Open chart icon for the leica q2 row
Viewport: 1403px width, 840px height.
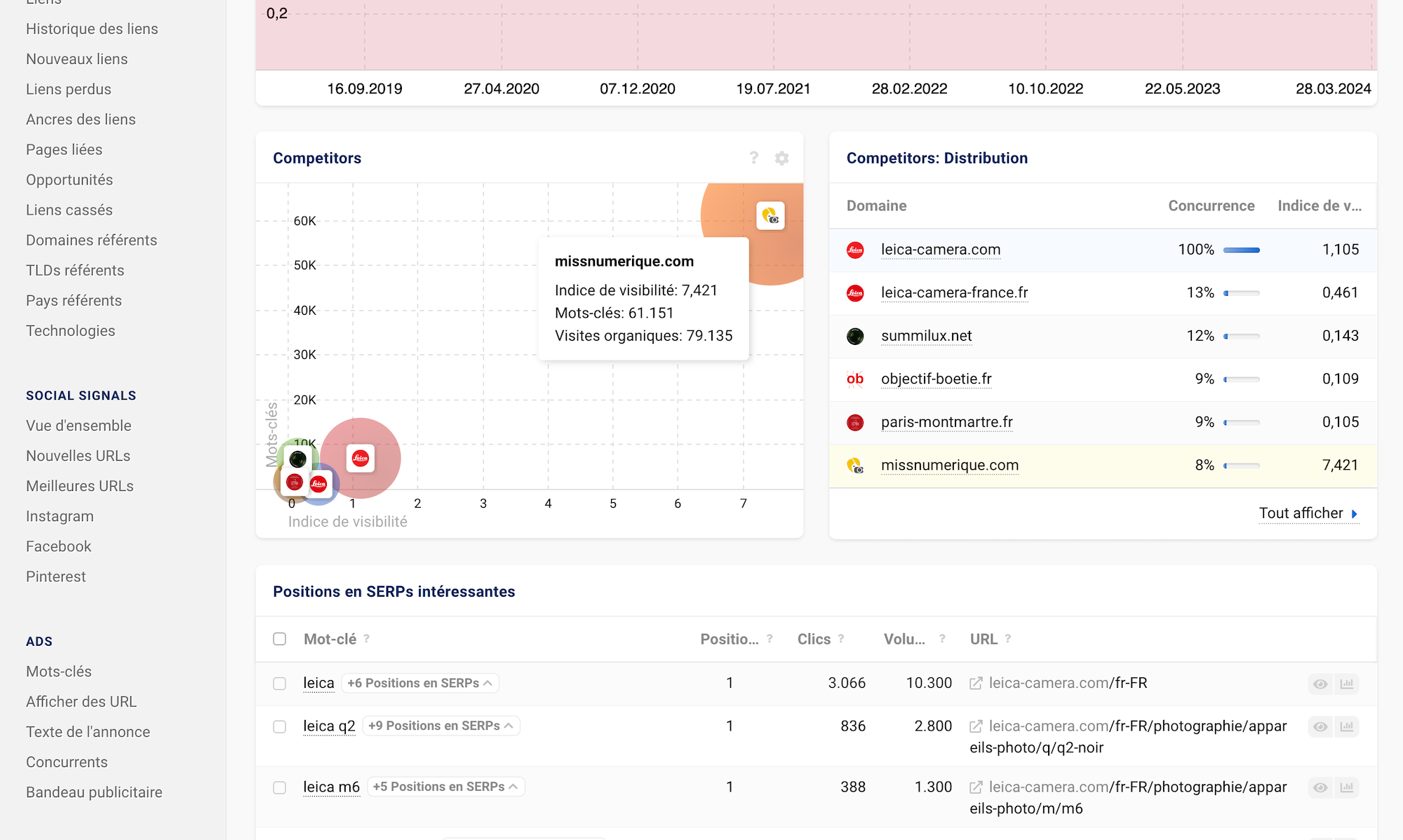click(1347, 726)
